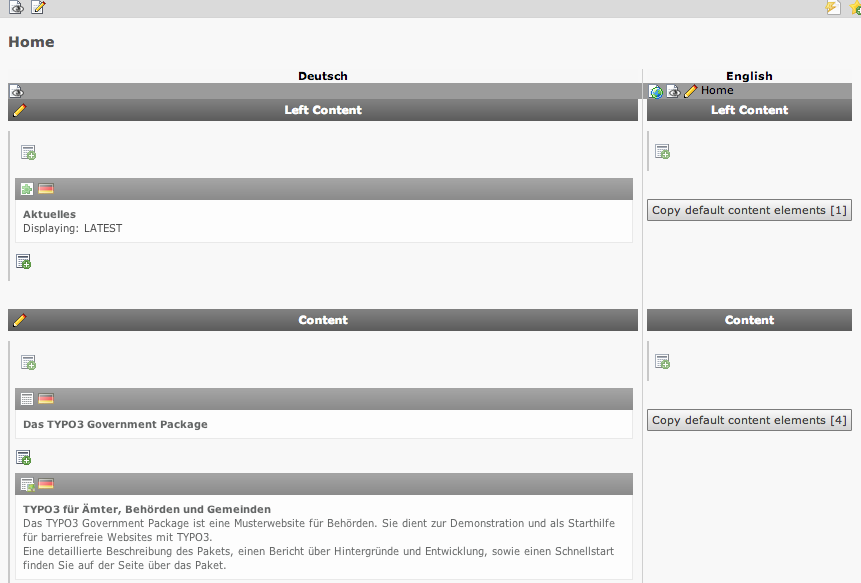Click the German flag on Aktuelles element
861x583 pixels.
pyautogui.click(x=46, y=189)
